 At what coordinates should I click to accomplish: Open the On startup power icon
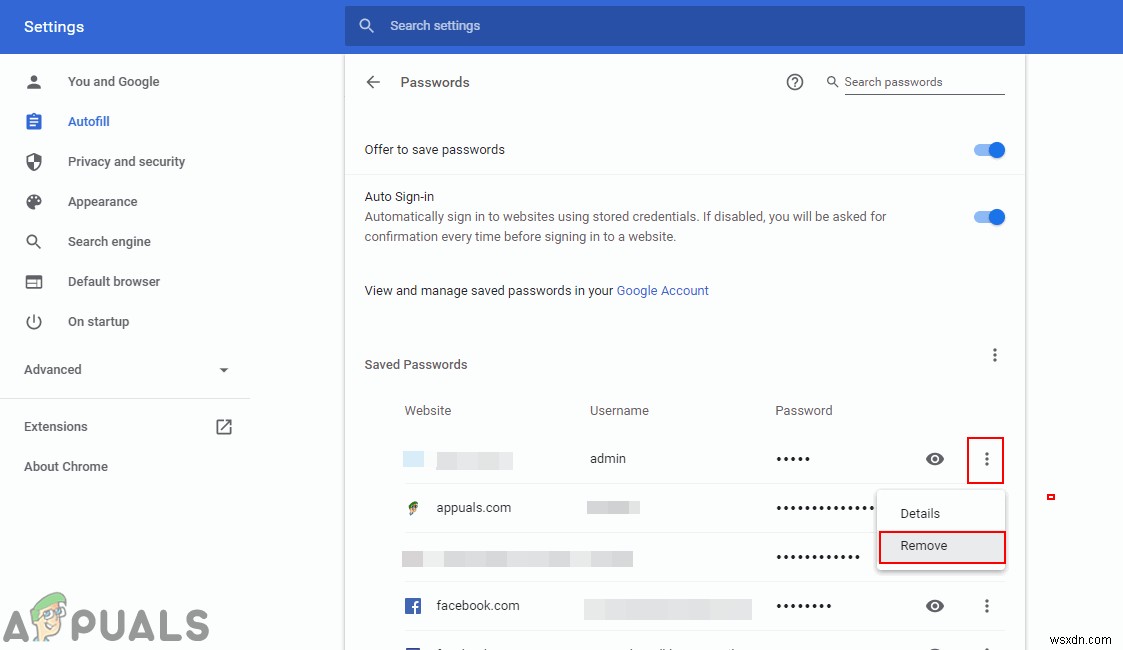tap(35, 321)
